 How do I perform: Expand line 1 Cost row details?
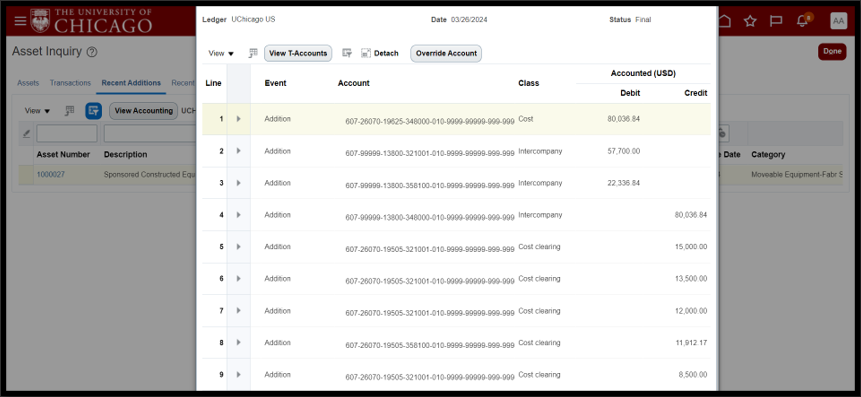click(238, 119)
